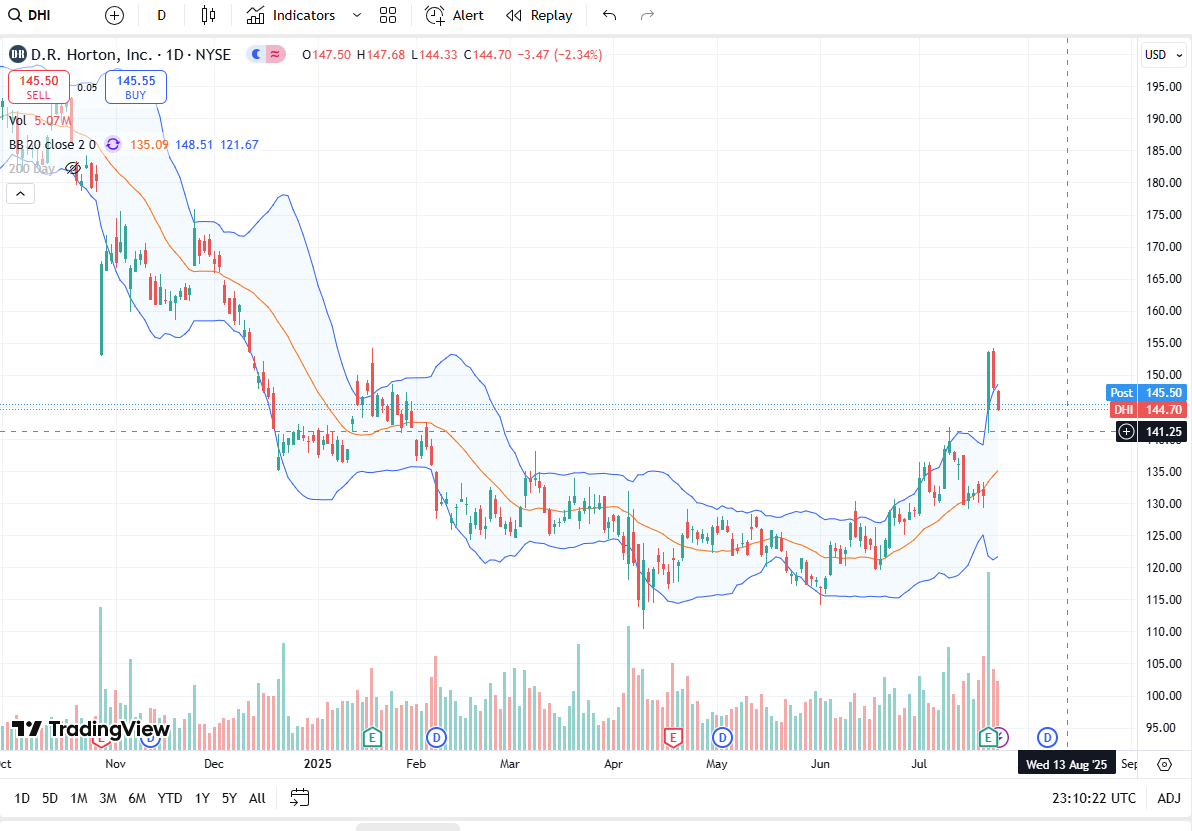Open chart settings hexagon gear icon

[x=1165, y=764]
